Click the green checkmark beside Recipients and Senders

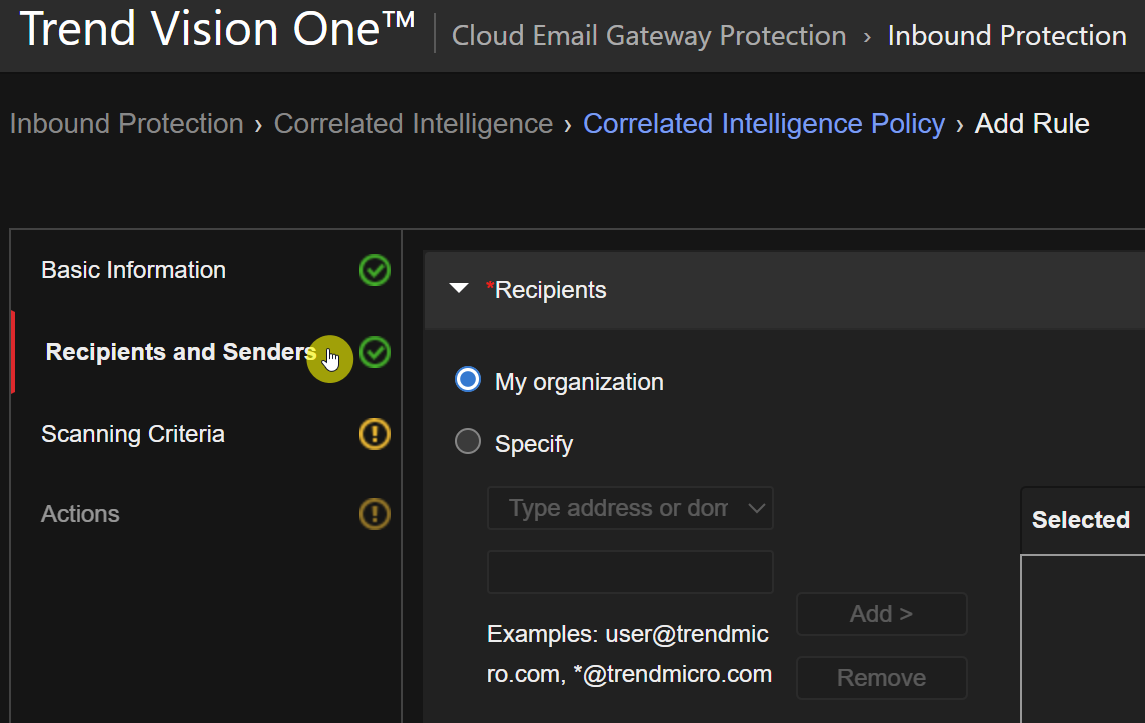point(375,352)
